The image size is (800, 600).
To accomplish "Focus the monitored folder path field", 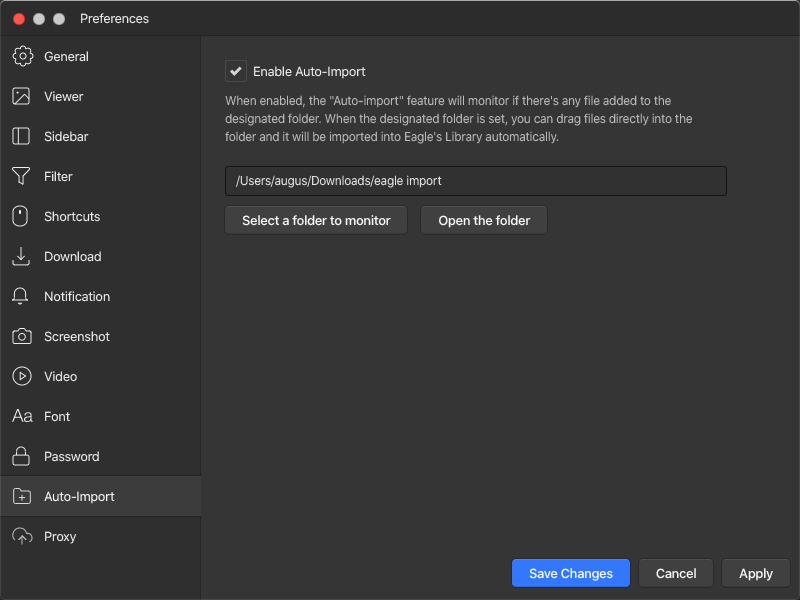I will click(x=476, y=181).
